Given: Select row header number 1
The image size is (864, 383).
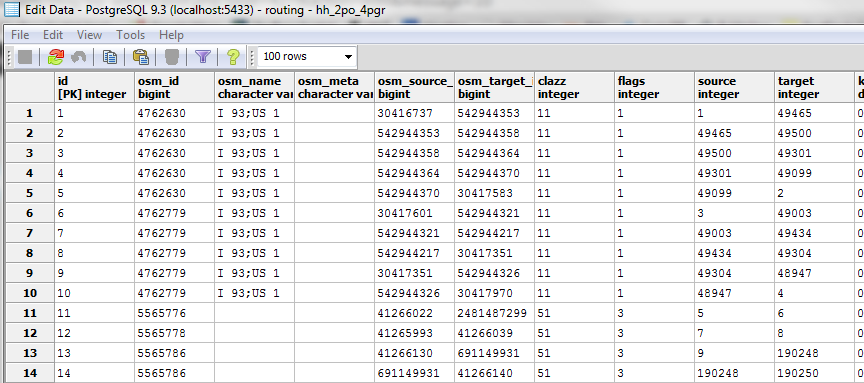Looking at the screenshot, I should coord(30,114).
